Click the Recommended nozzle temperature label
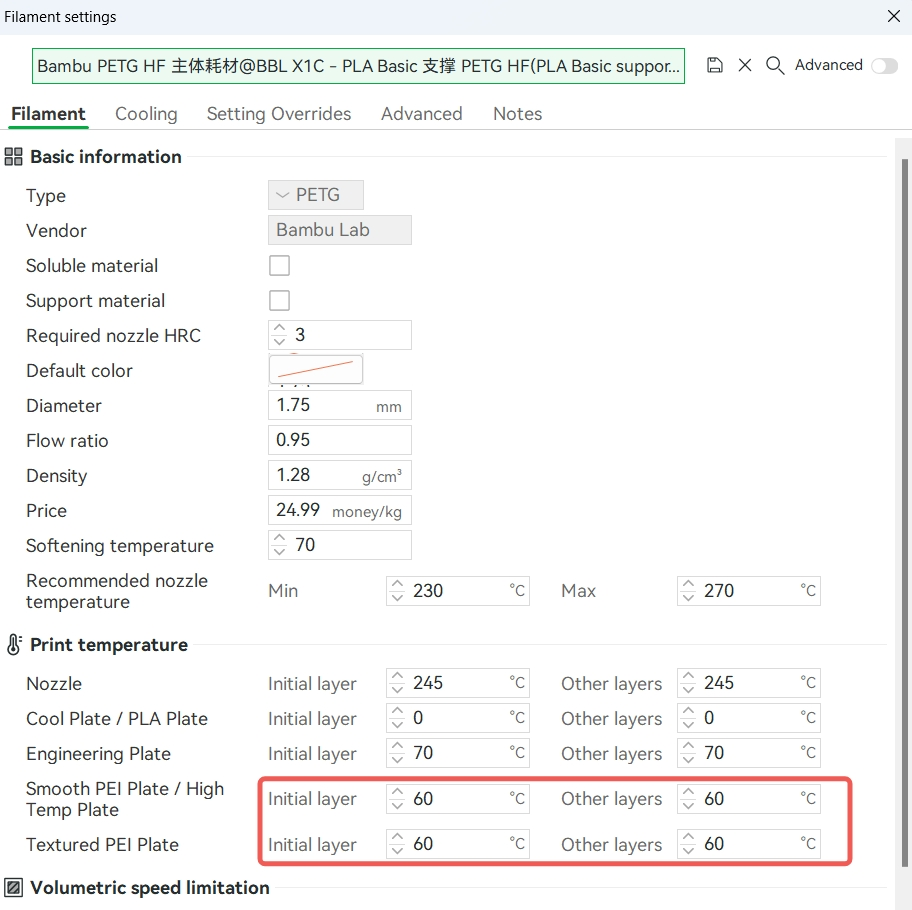The image size is (912, 910). click(x=117, y=591)
